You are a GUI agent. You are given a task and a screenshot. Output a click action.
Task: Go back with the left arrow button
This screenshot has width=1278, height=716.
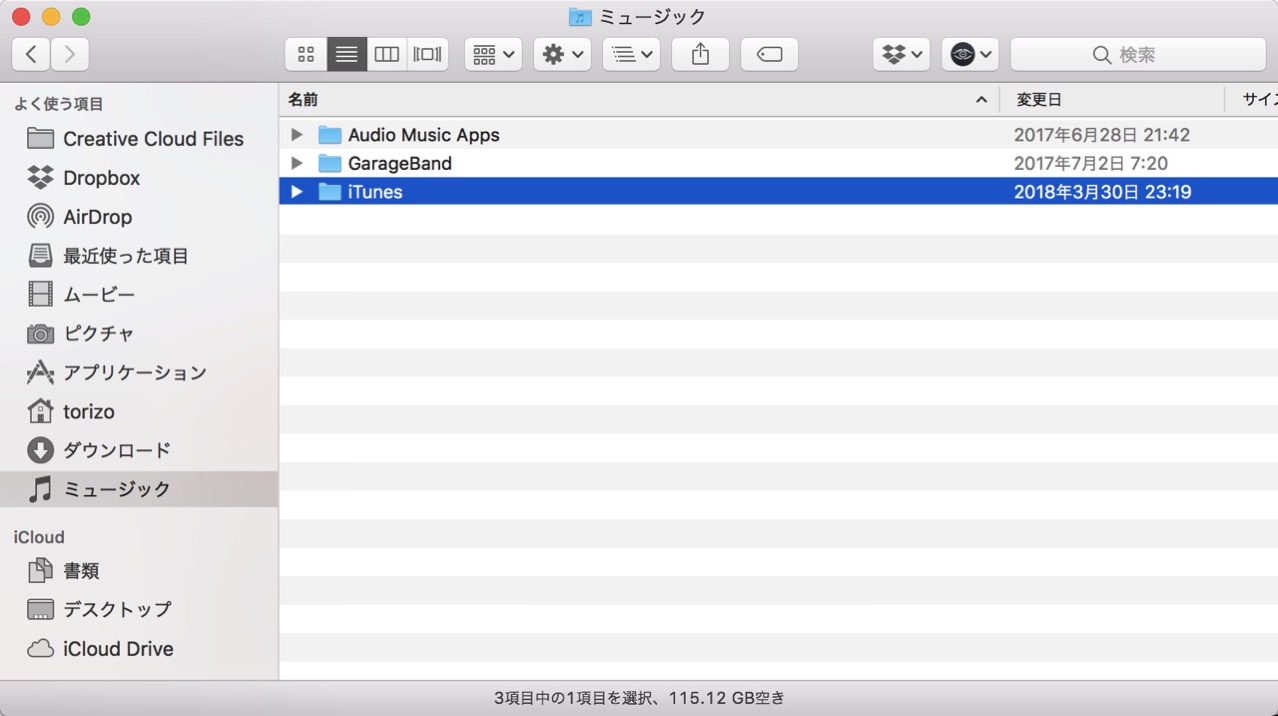[x=31, y=54]
